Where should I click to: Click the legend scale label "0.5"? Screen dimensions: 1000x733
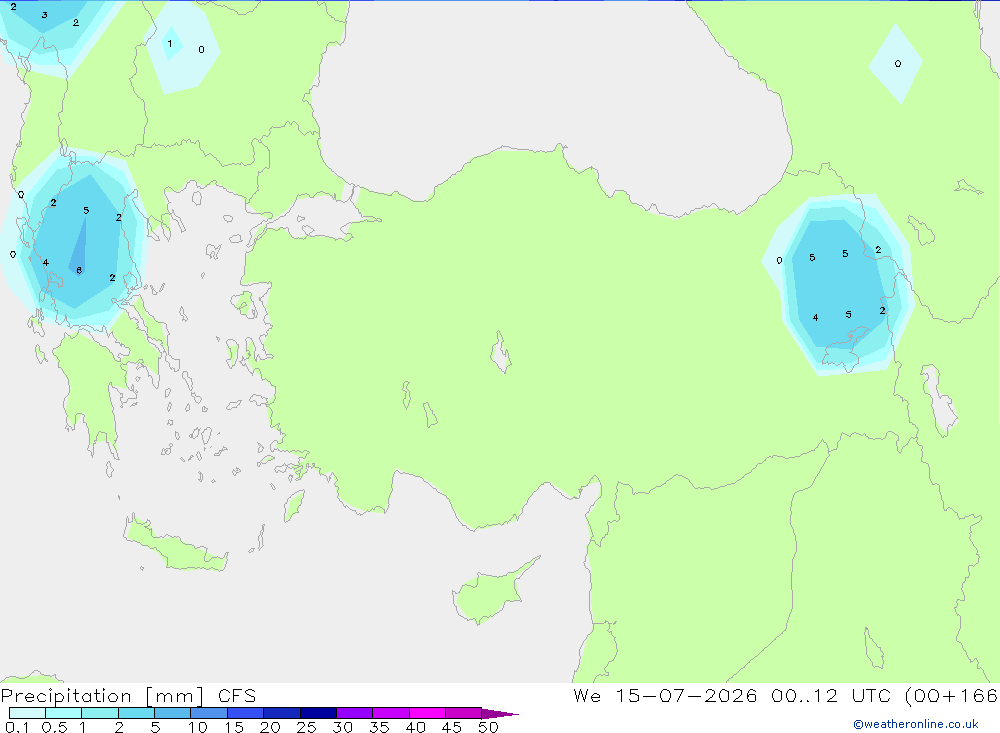54,727
